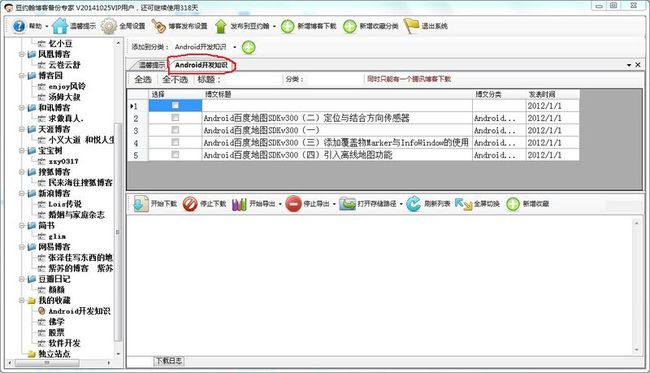Click 发表时间 column header

pos(552,94)
